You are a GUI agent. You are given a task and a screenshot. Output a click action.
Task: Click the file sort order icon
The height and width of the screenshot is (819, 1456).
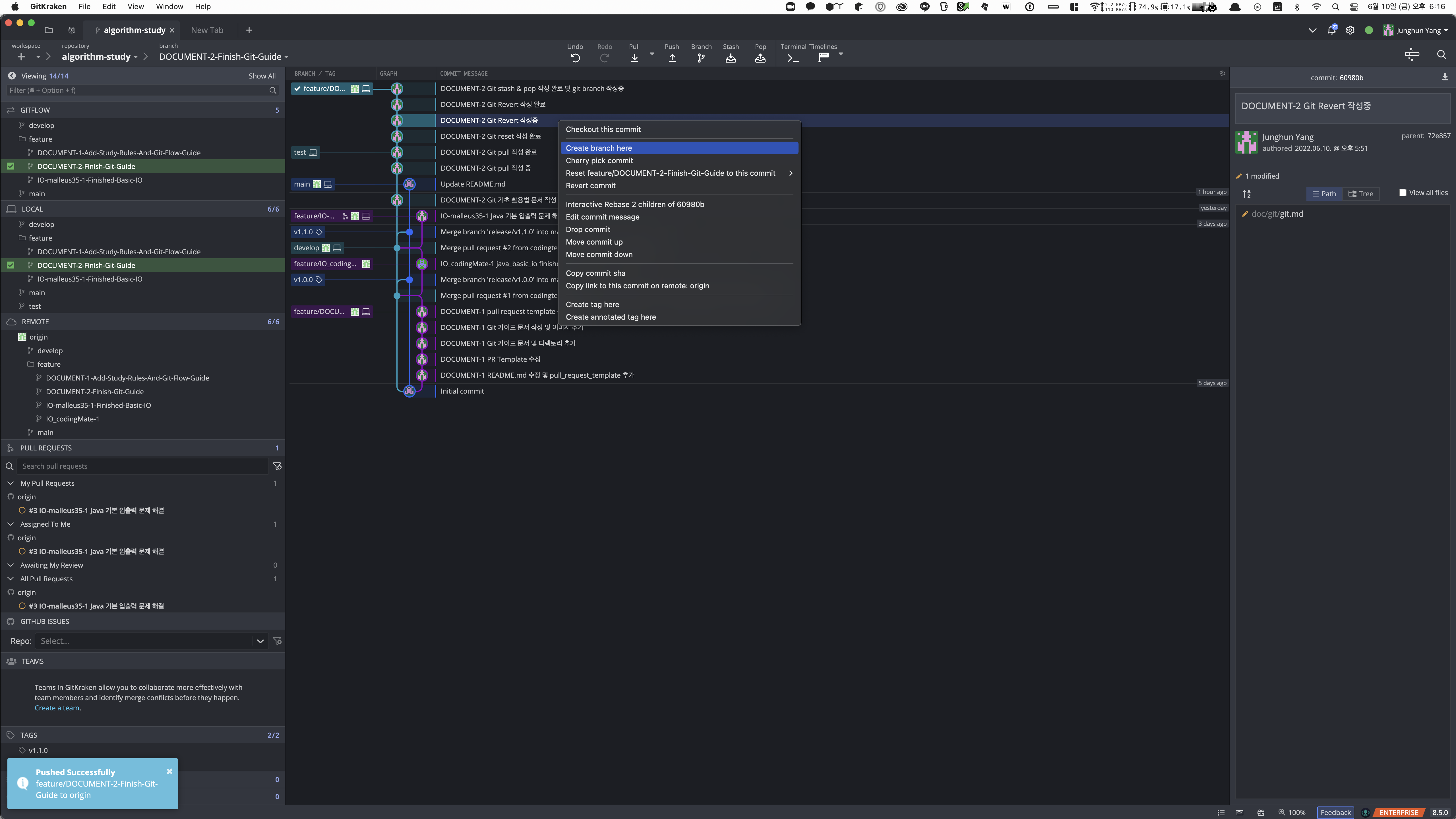click(1246, 194)
